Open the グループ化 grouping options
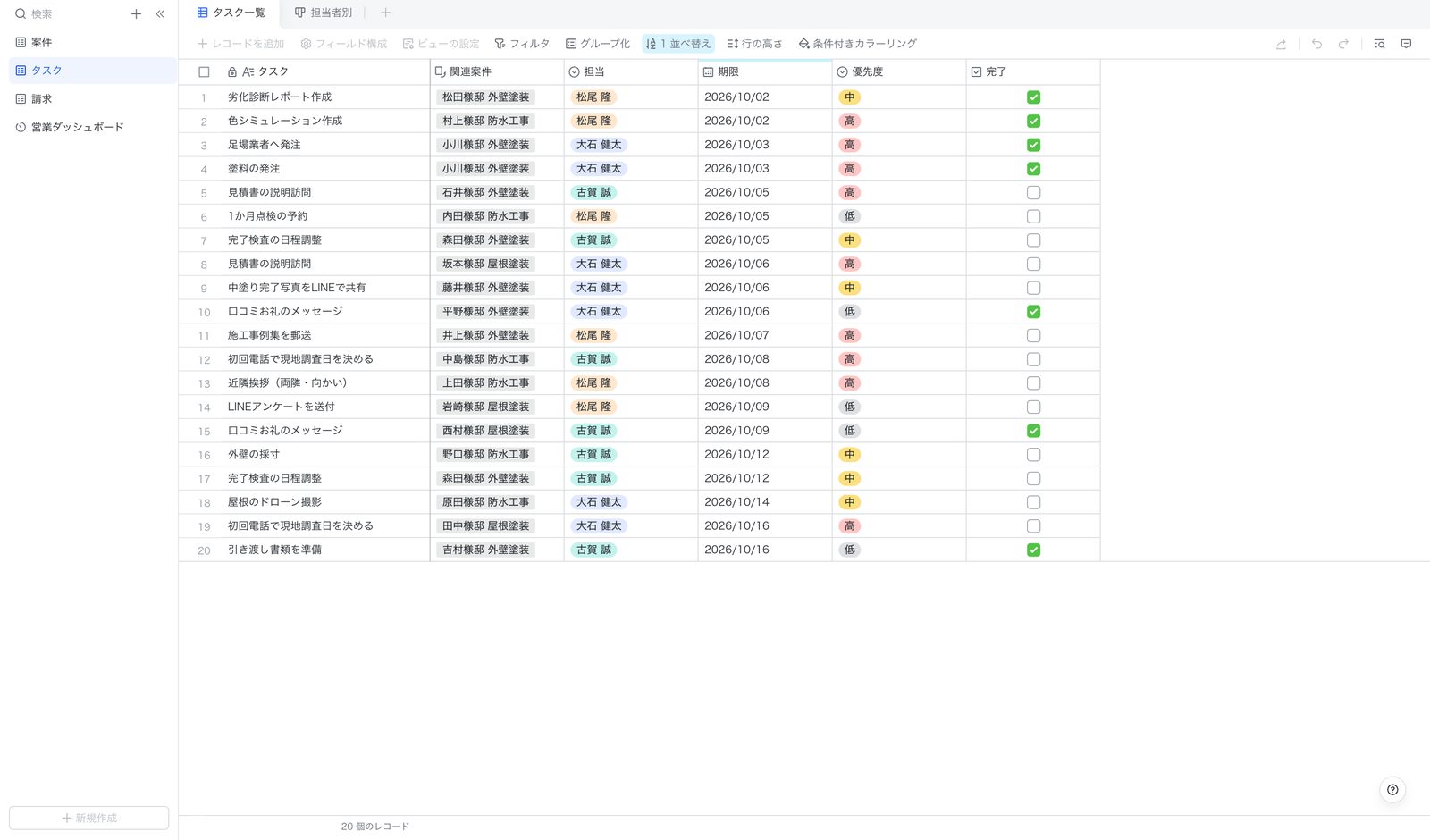Screen dimensions: 1430x840 (598, 44)
